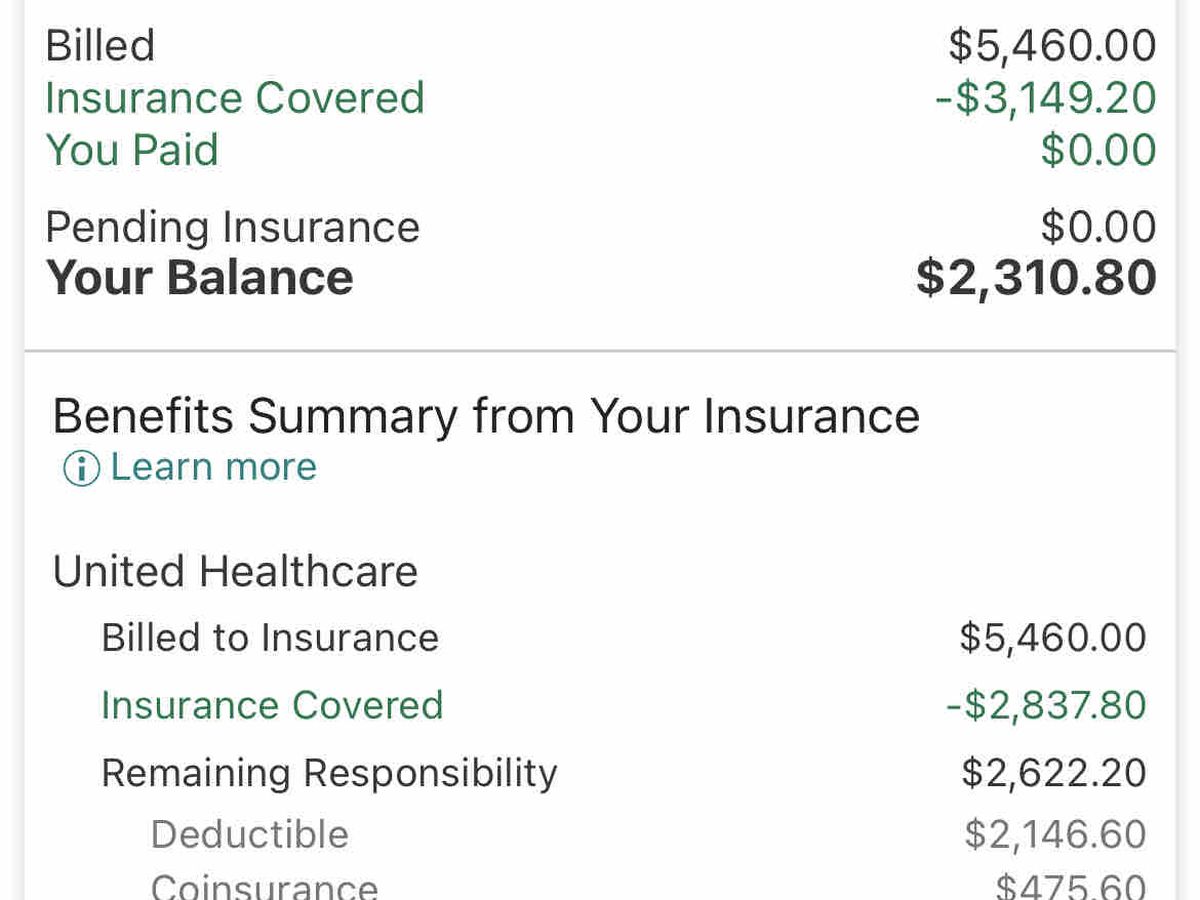Screen dimensions: 1200x900
Task: Click the -$3,149.20 insurance covered amount
Action: pos(1045,98)
